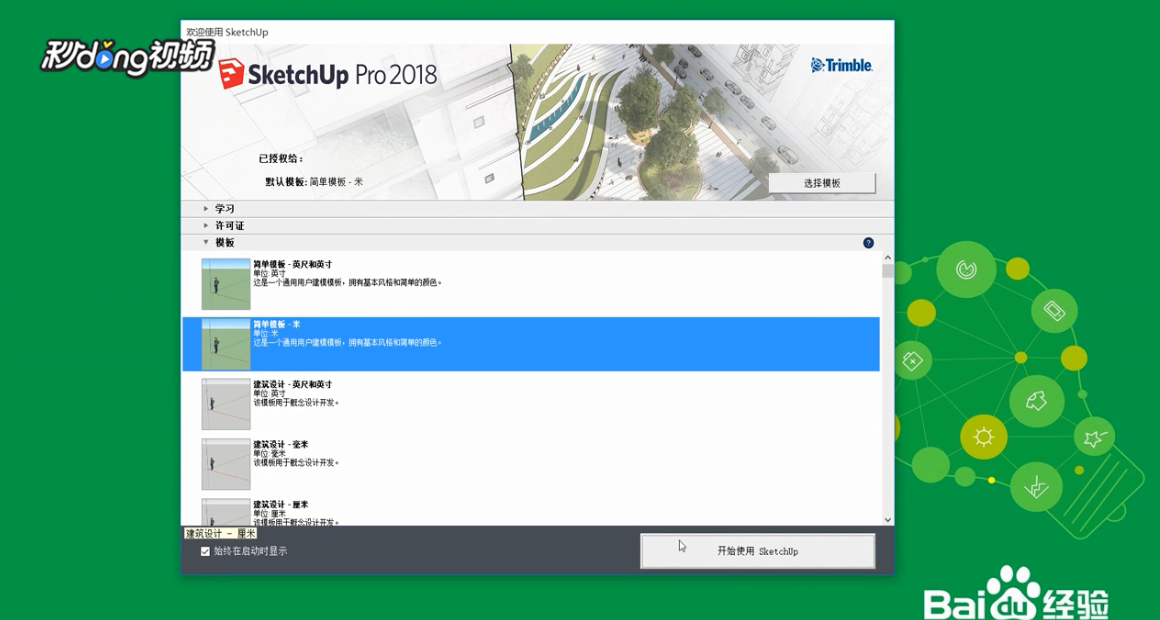Viewport: 1160px width, 620px height.
Task: Click 开始使用 SketchUp button
Action: click(758, 551)
